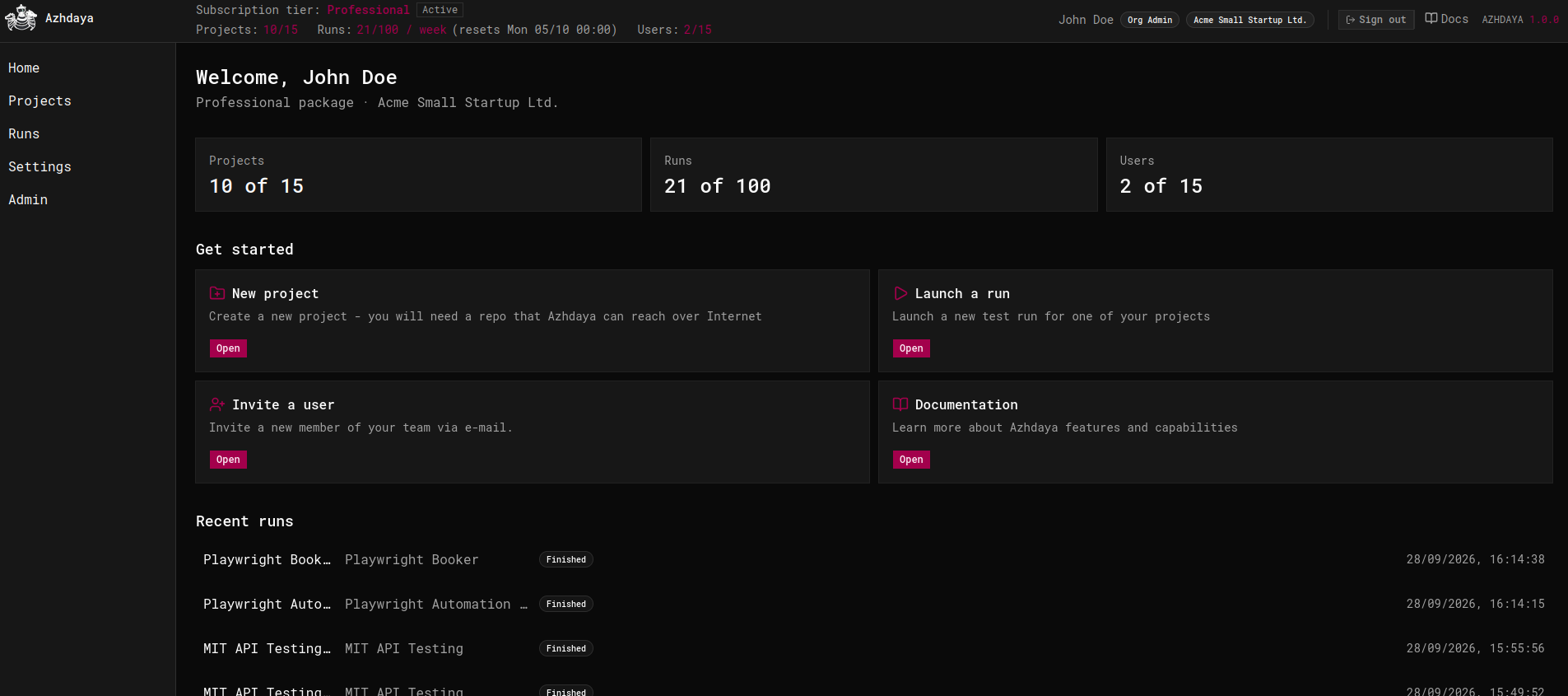Click the Sign out button
1568x696 pixels.
(1376, 20)
